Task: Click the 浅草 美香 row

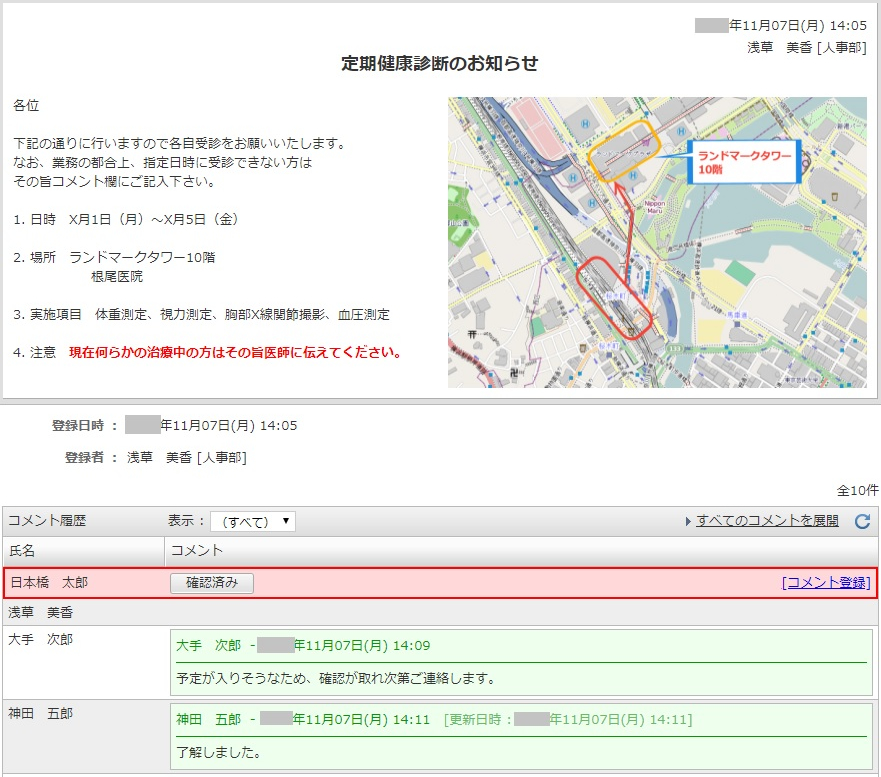Action: [440, 612]
